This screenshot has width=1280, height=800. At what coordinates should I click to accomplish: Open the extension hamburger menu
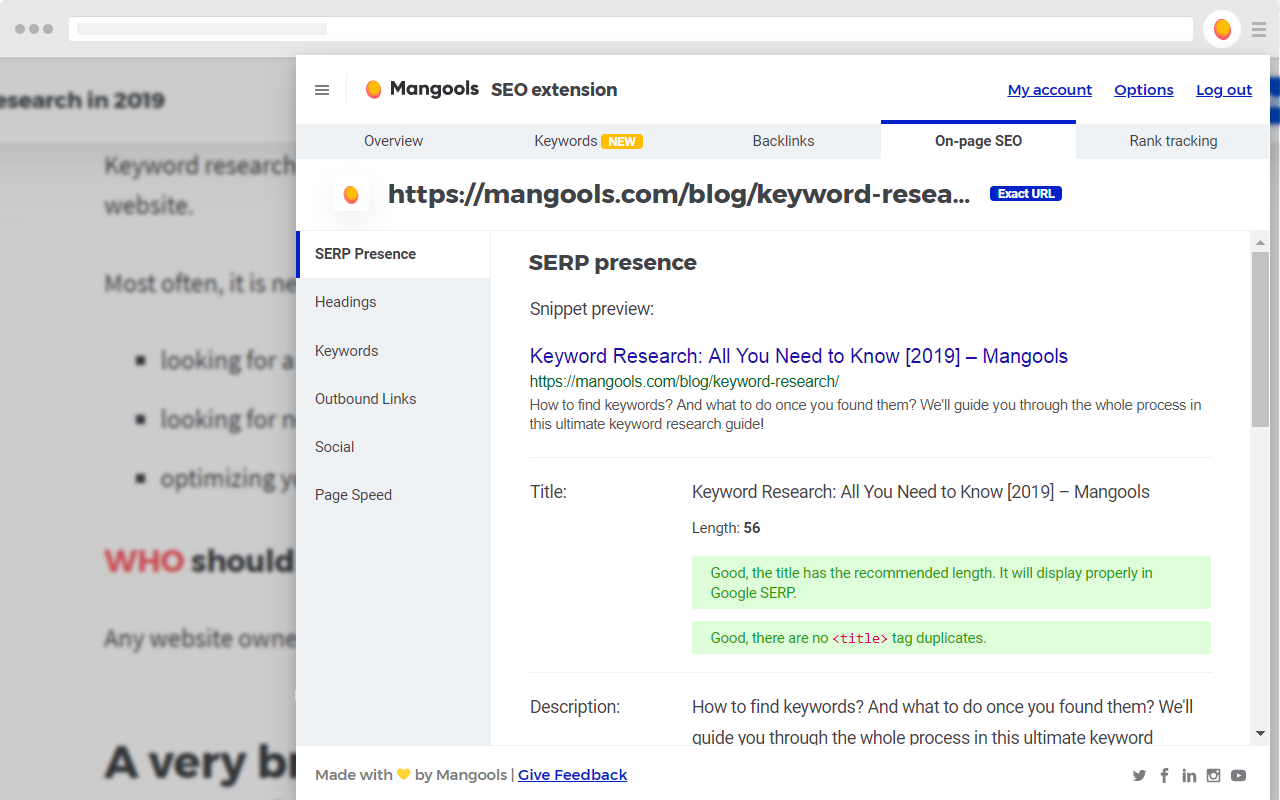click(x=322, y=89)
